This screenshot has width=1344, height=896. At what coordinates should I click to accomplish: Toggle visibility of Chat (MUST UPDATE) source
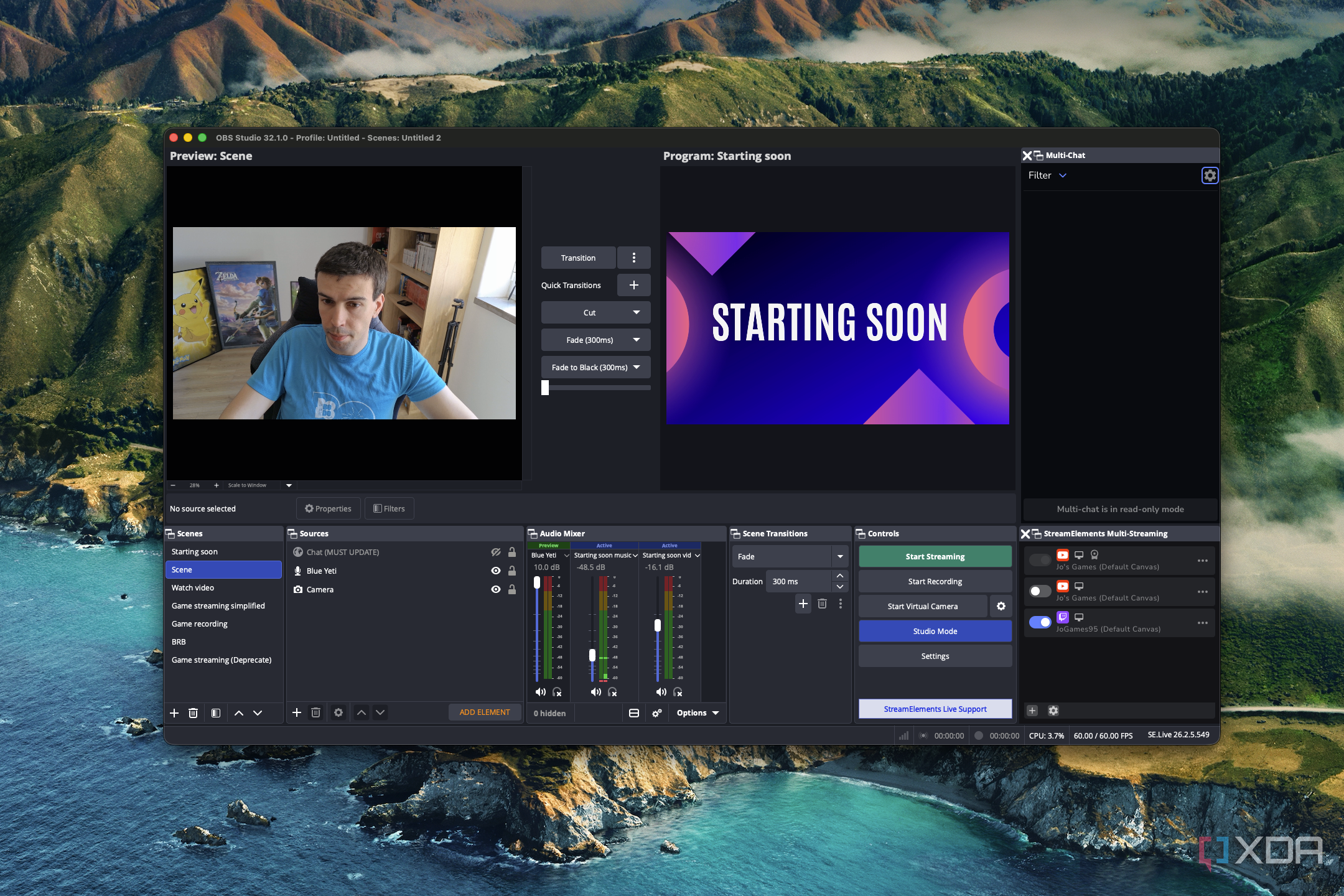coord(496,552)
